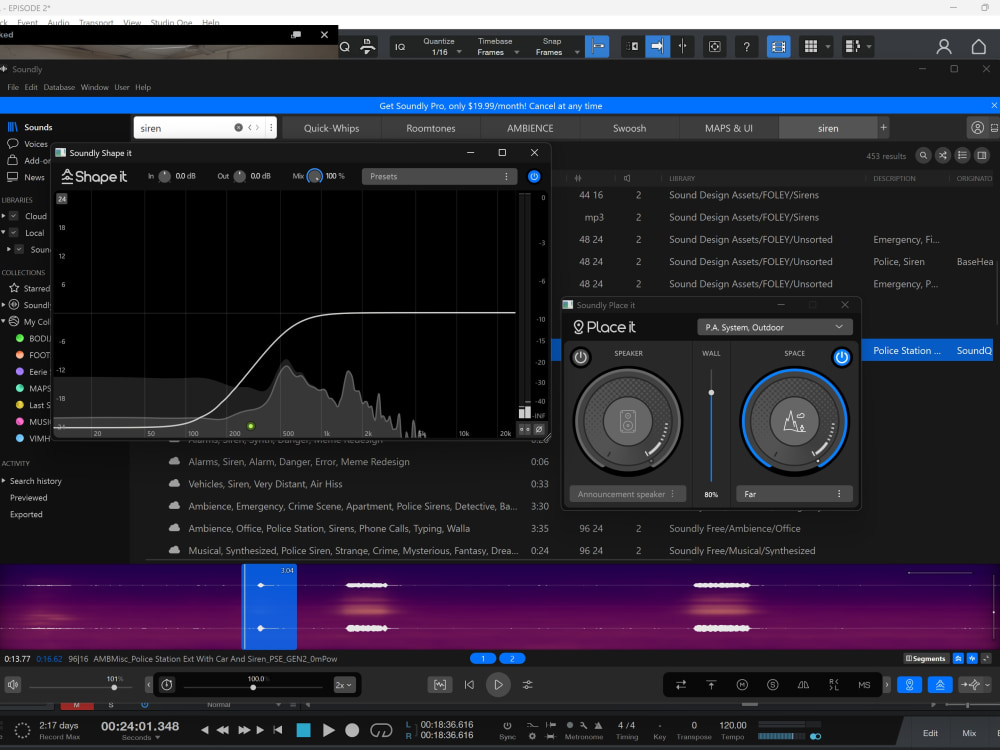The width and height of the screenshot is (1000, 750).
Task: Open the Studio One Edit view
Action: click(x=930, y=733)
